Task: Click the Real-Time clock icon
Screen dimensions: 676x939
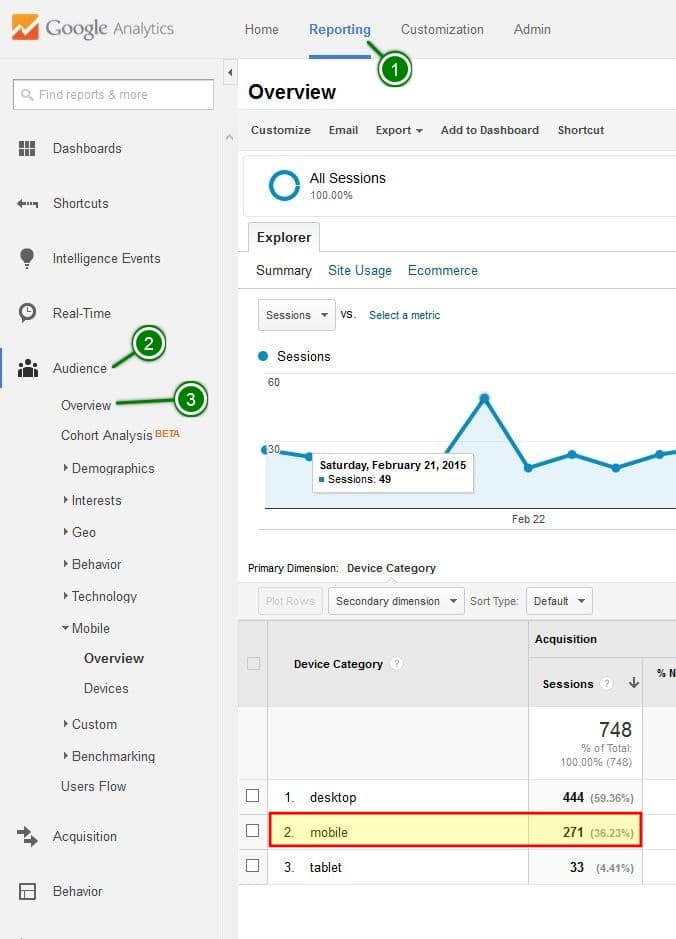Action: click(x=27, y=313)
